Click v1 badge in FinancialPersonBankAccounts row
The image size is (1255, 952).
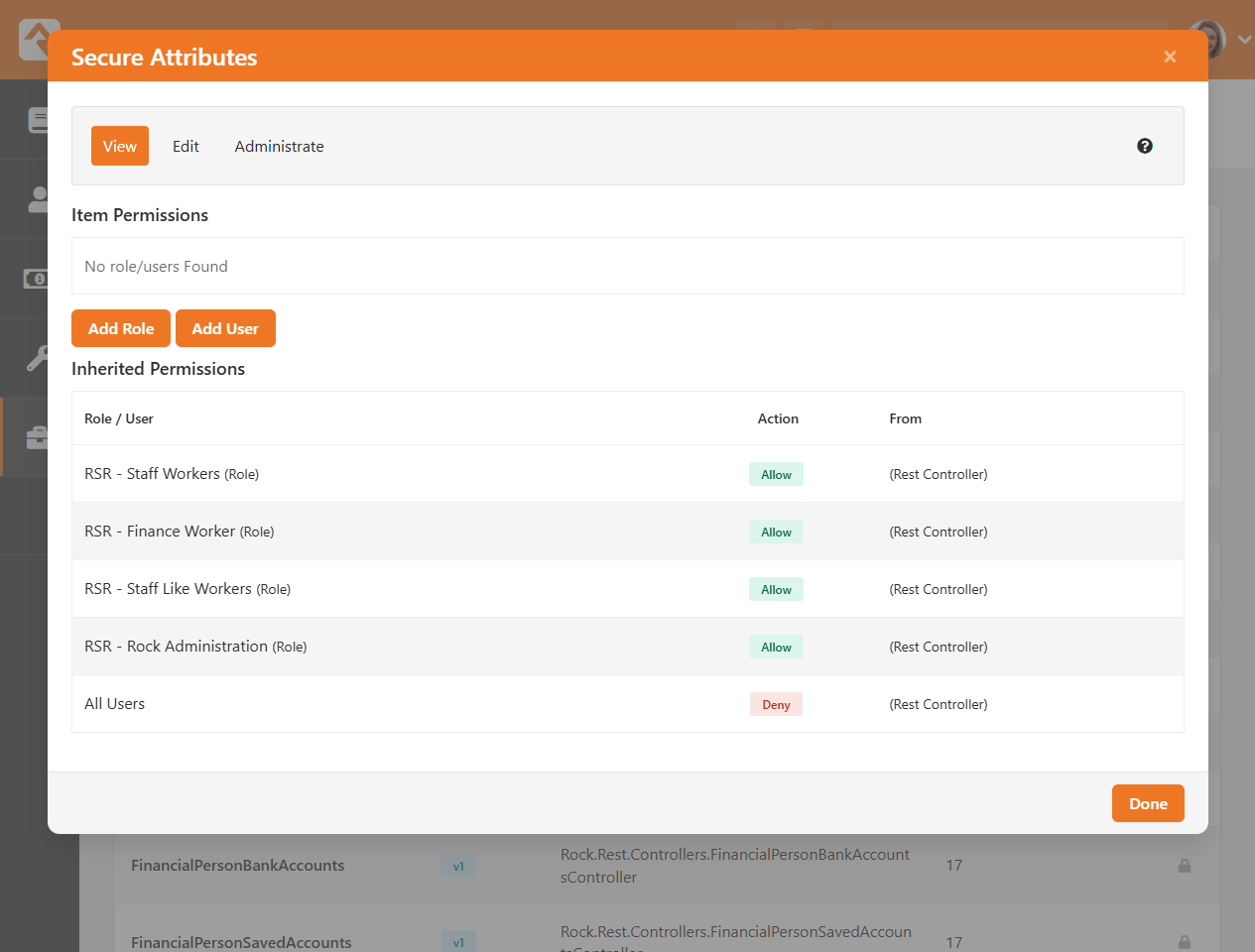tap(458, 866)
